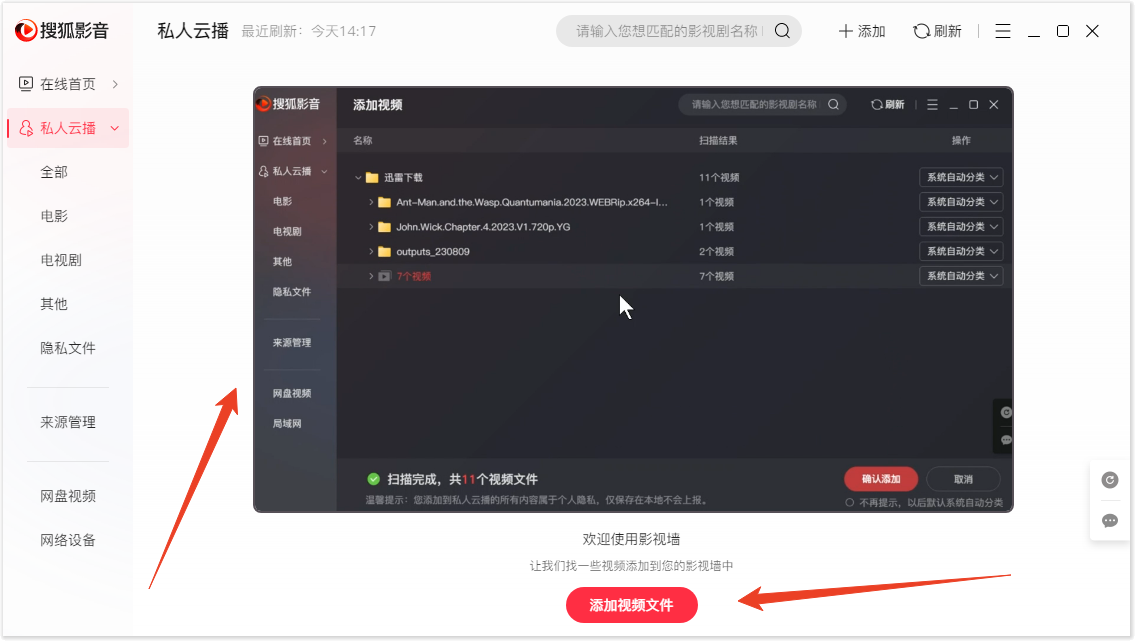Click the tutorial preview image of 添加视频
Viewport: 1135px width, 641px height.
coord(633,300)
